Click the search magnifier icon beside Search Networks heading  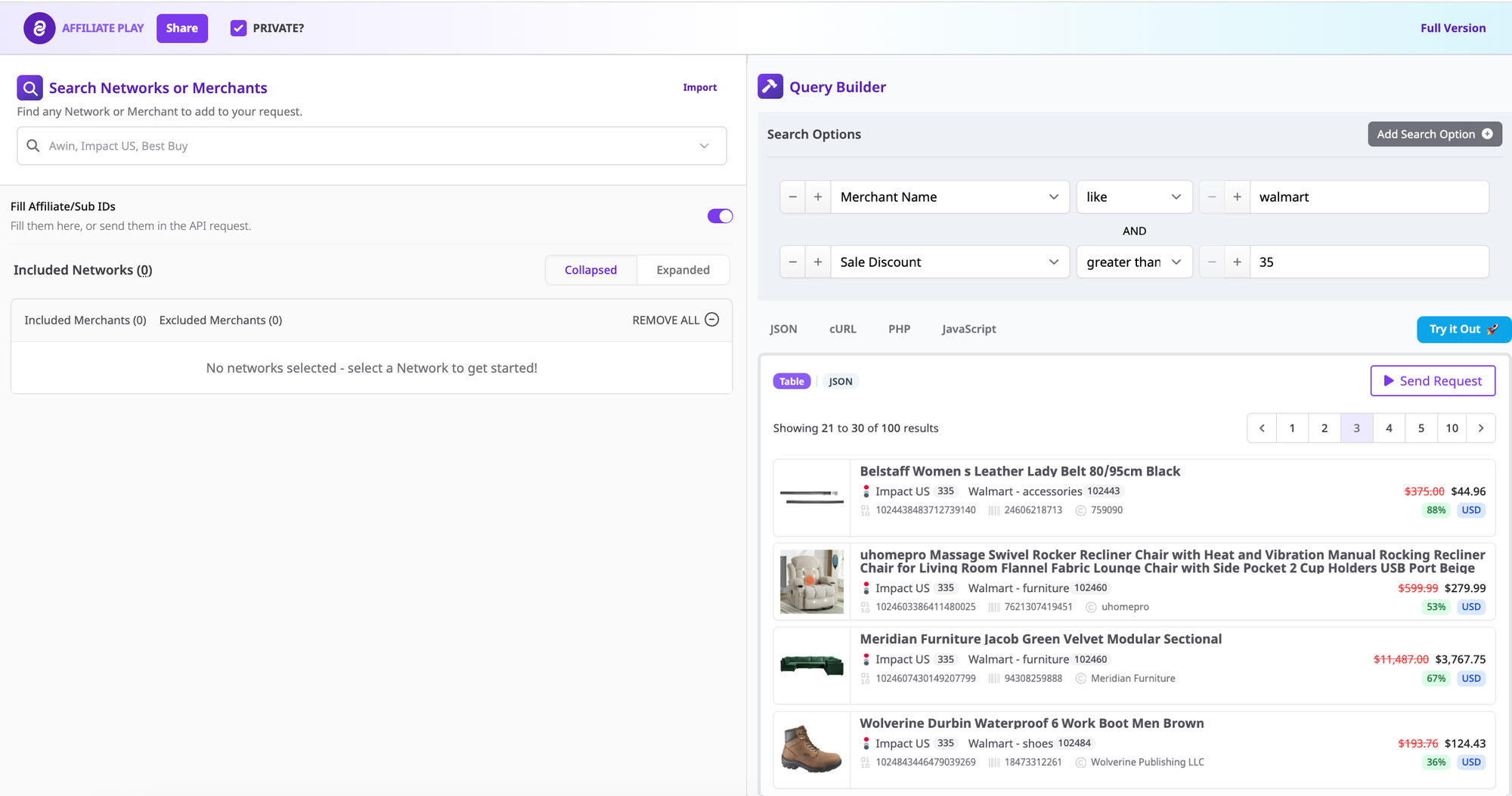(30, 88)
